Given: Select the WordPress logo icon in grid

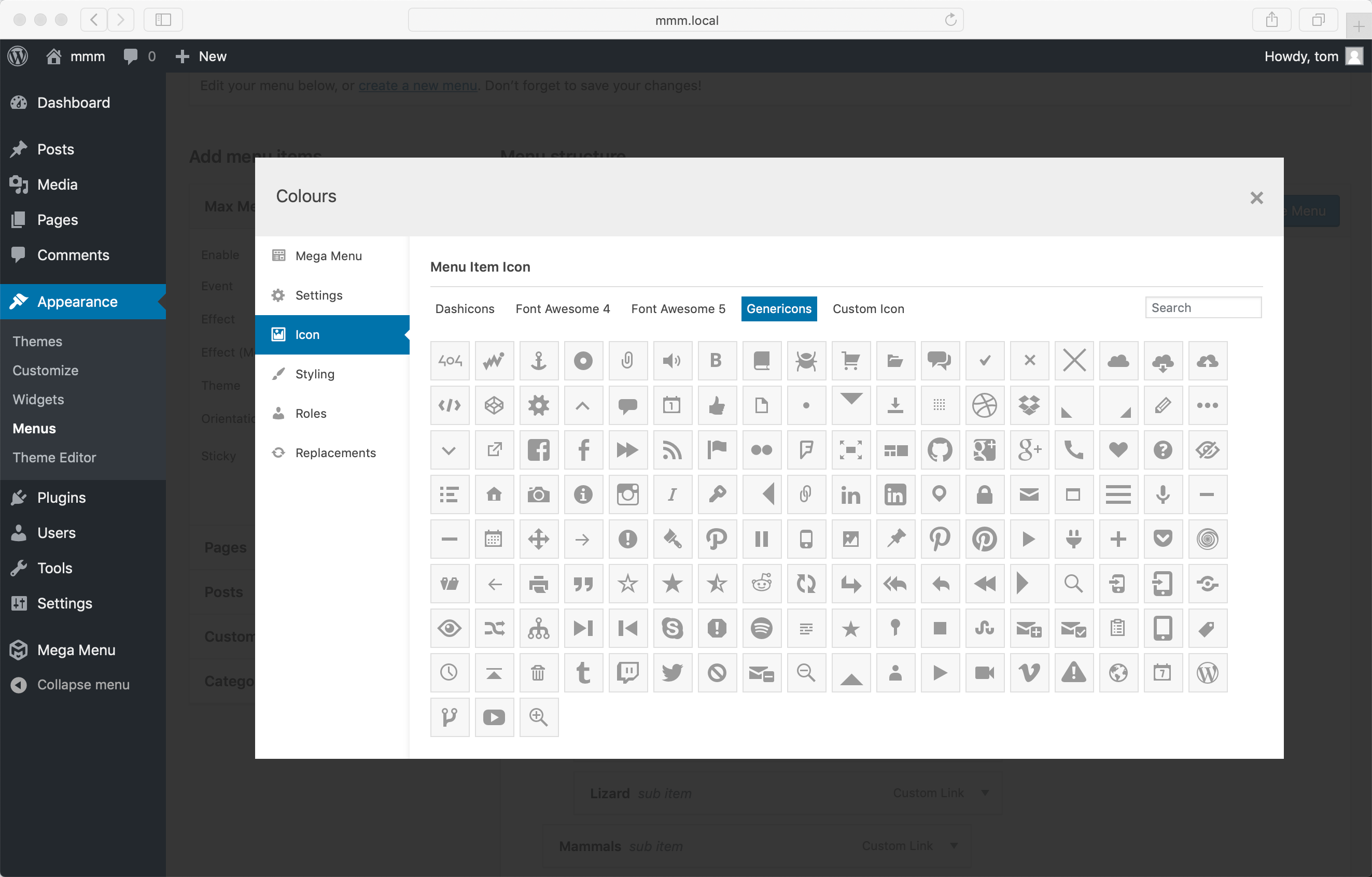Looking at the screenshot, I should pos(1207,673).
